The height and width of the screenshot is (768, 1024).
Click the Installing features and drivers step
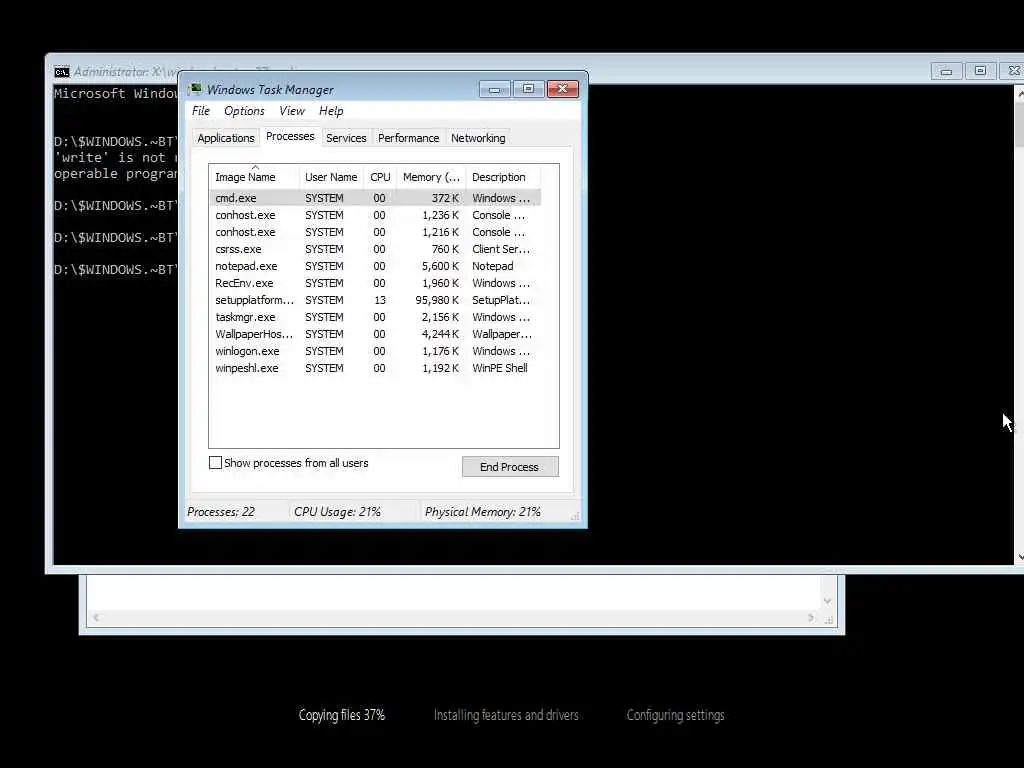pos(506,715)
